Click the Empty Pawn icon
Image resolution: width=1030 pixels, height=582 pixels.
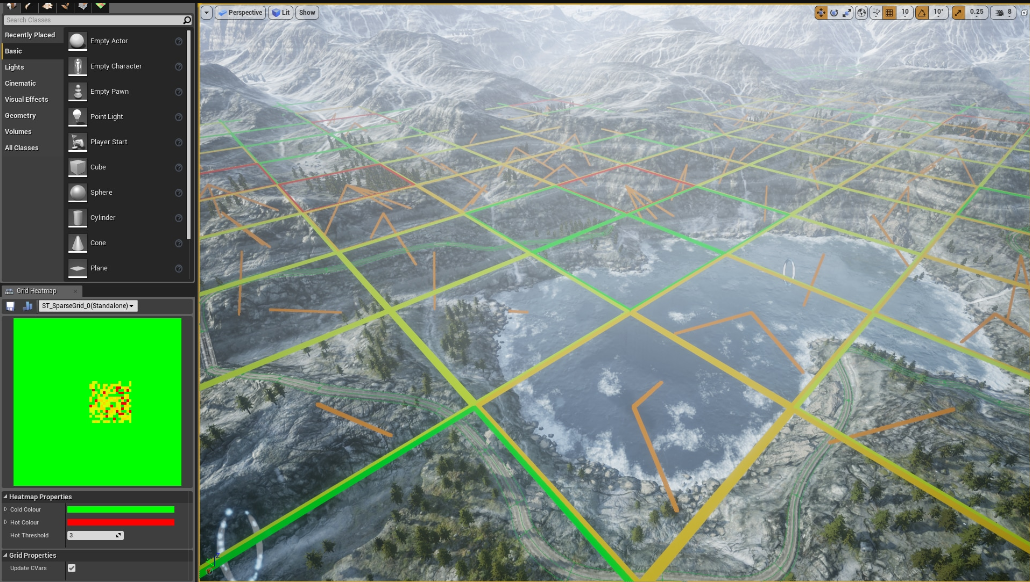[x=78, y=91]
